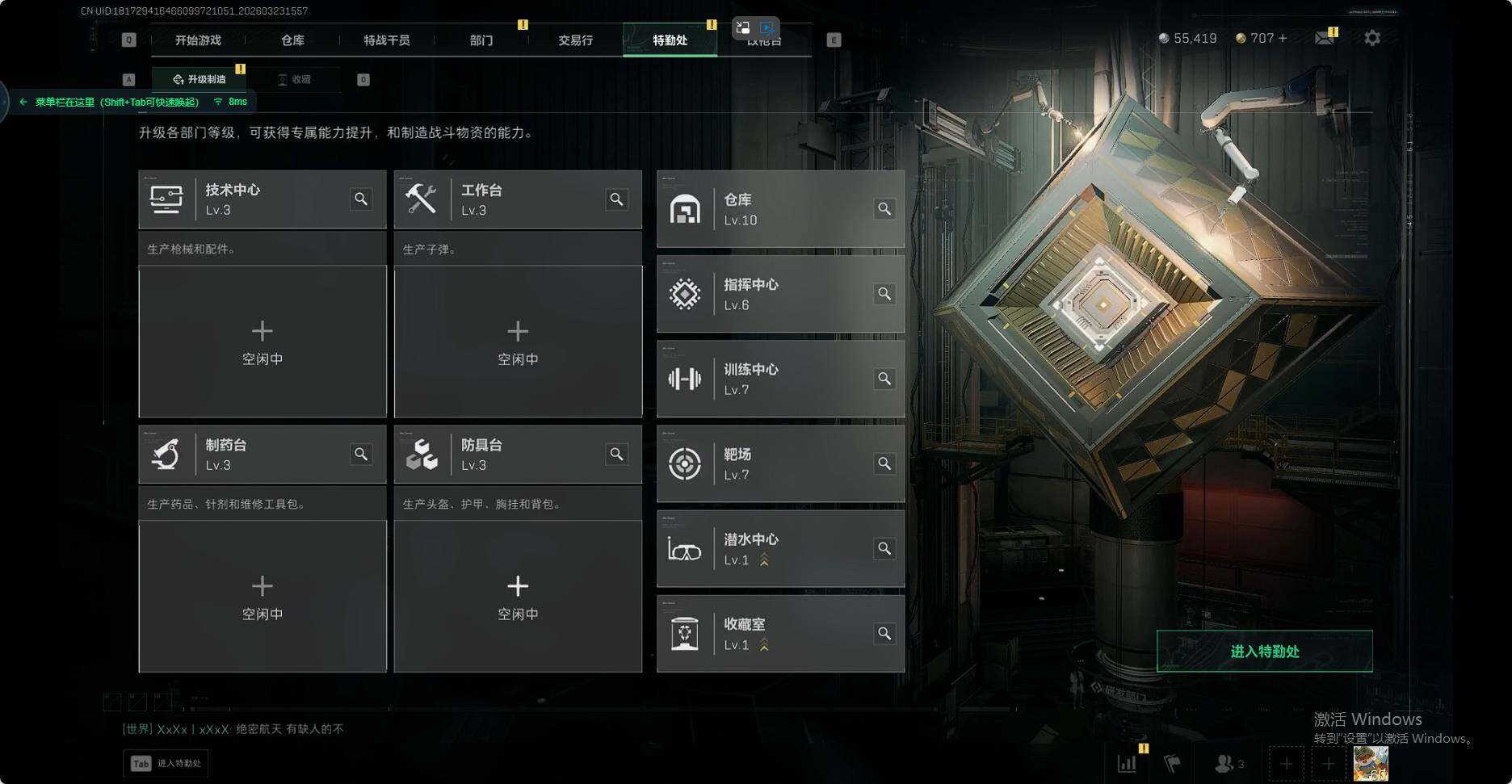Open the mail envelope icon
The height and width of the screenshot is (784, 1512).
(1325, 38)
